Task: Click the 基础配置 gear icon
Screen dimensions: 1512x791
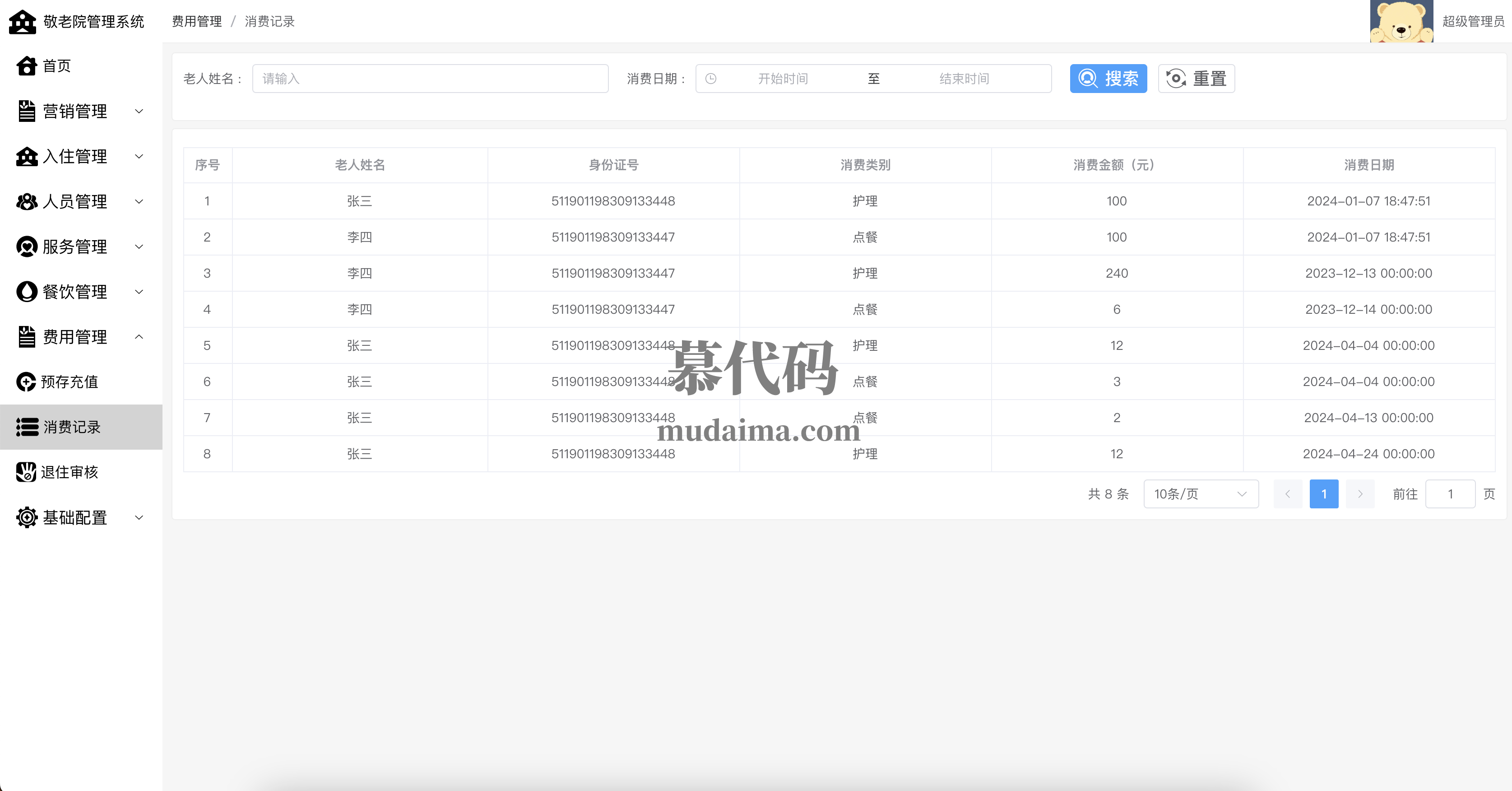Action: click(27, 517)
